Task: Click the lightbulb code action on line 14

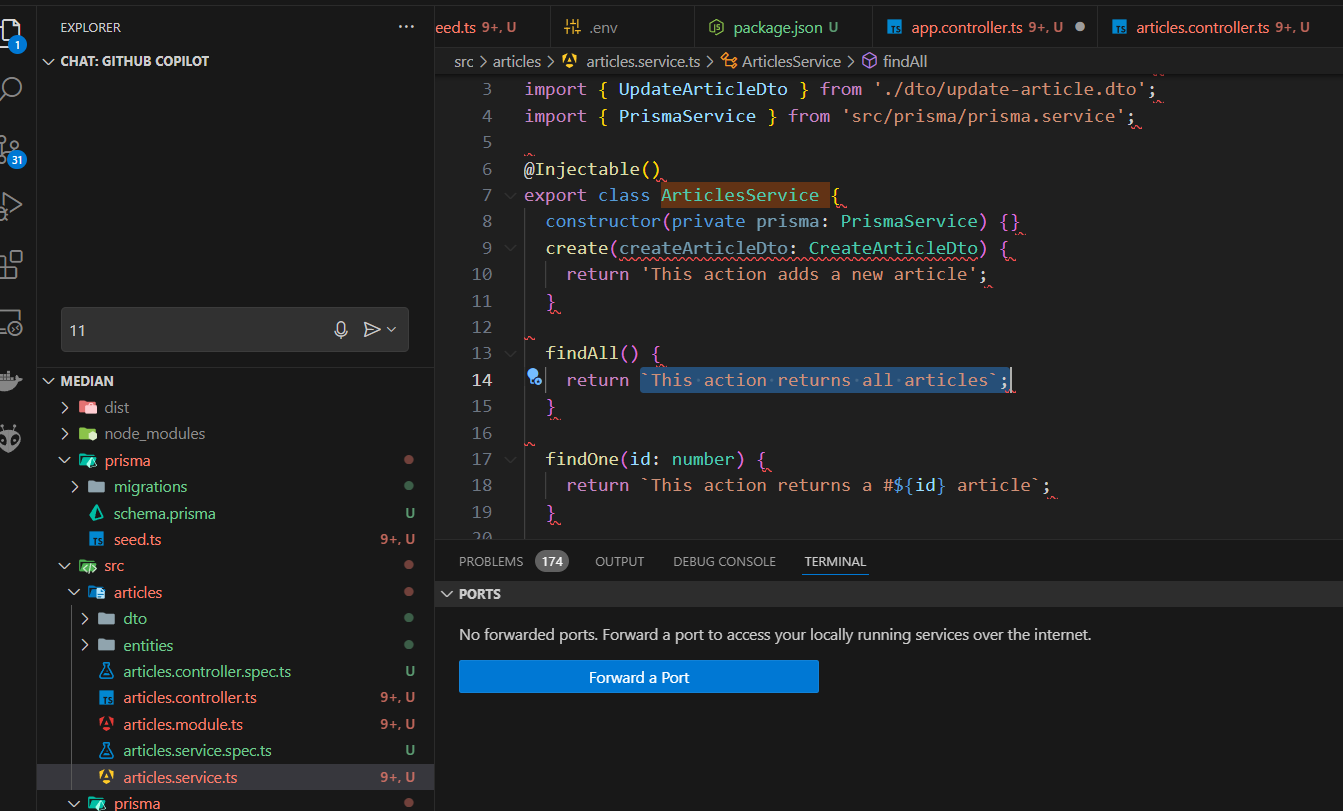Action: click(x=534, y=377)
